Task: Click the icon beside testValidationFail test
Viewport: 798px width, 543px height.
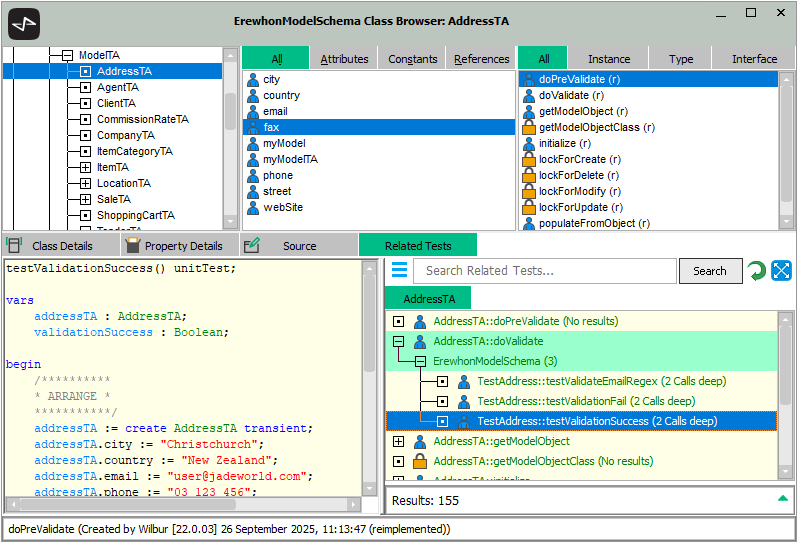Action: pyautogui.click(x=464, y=401)
